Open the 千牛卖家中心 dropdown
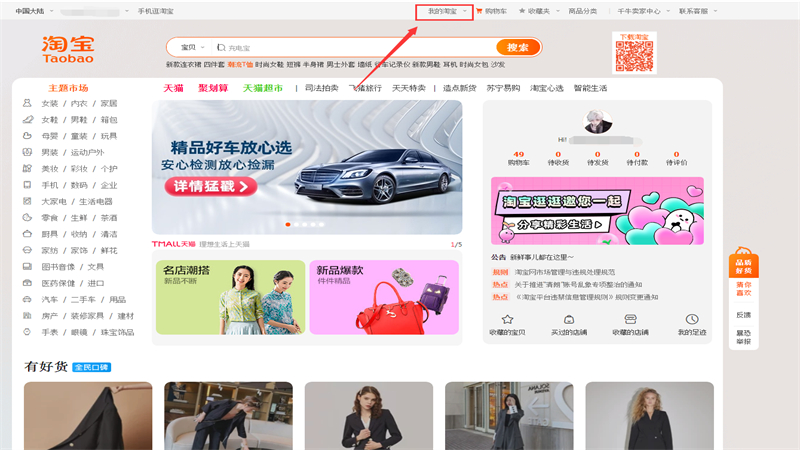The width and height of the screenshot is (800, 450). (x=643, y=11)
